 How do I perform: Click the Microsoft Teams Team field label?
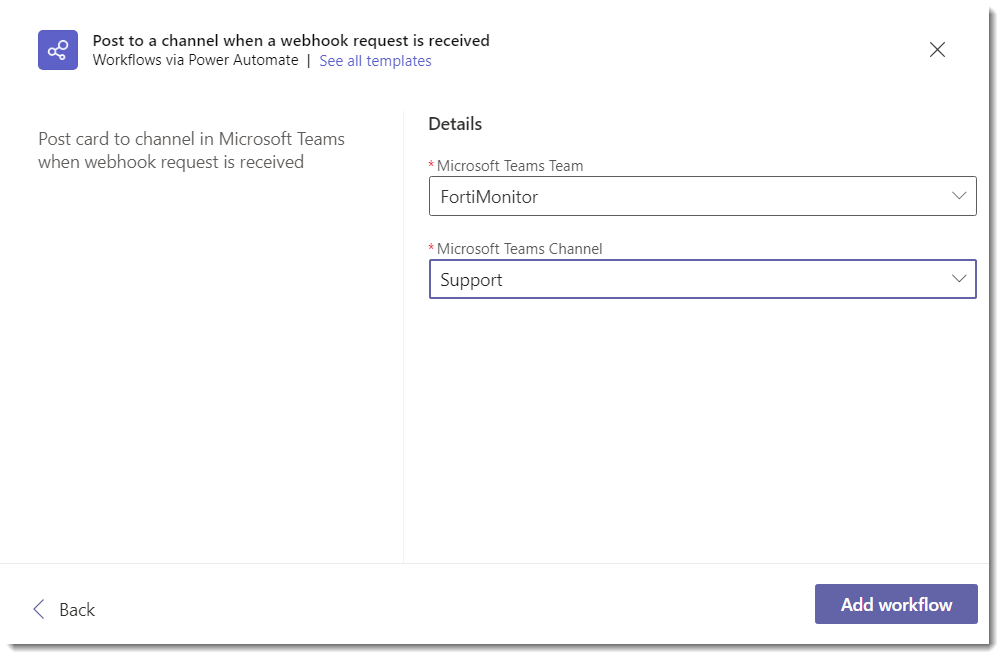click(x=510, y=166)
